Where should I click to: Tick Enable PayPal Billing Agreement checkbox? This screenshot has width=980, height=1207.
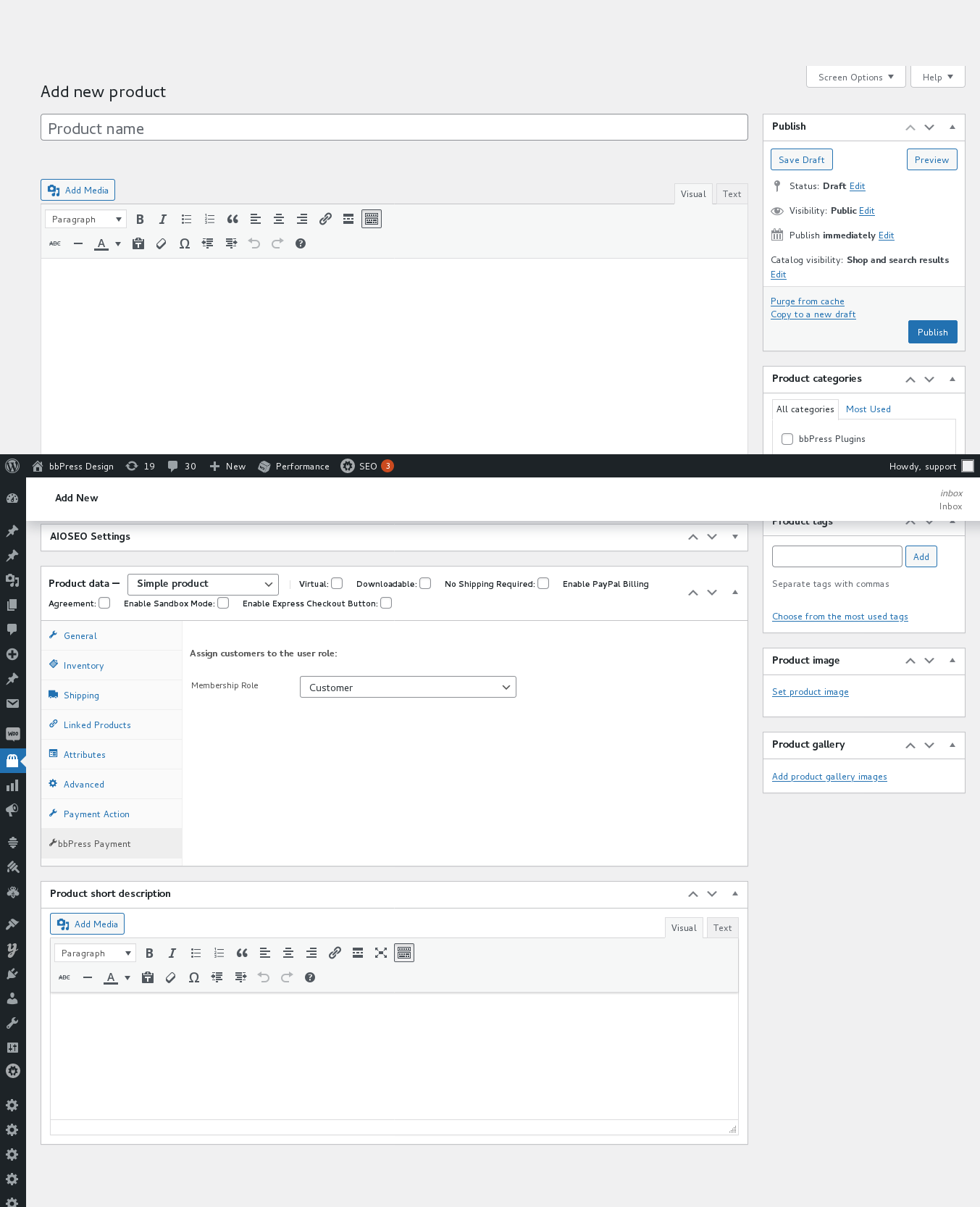[104, 603]
